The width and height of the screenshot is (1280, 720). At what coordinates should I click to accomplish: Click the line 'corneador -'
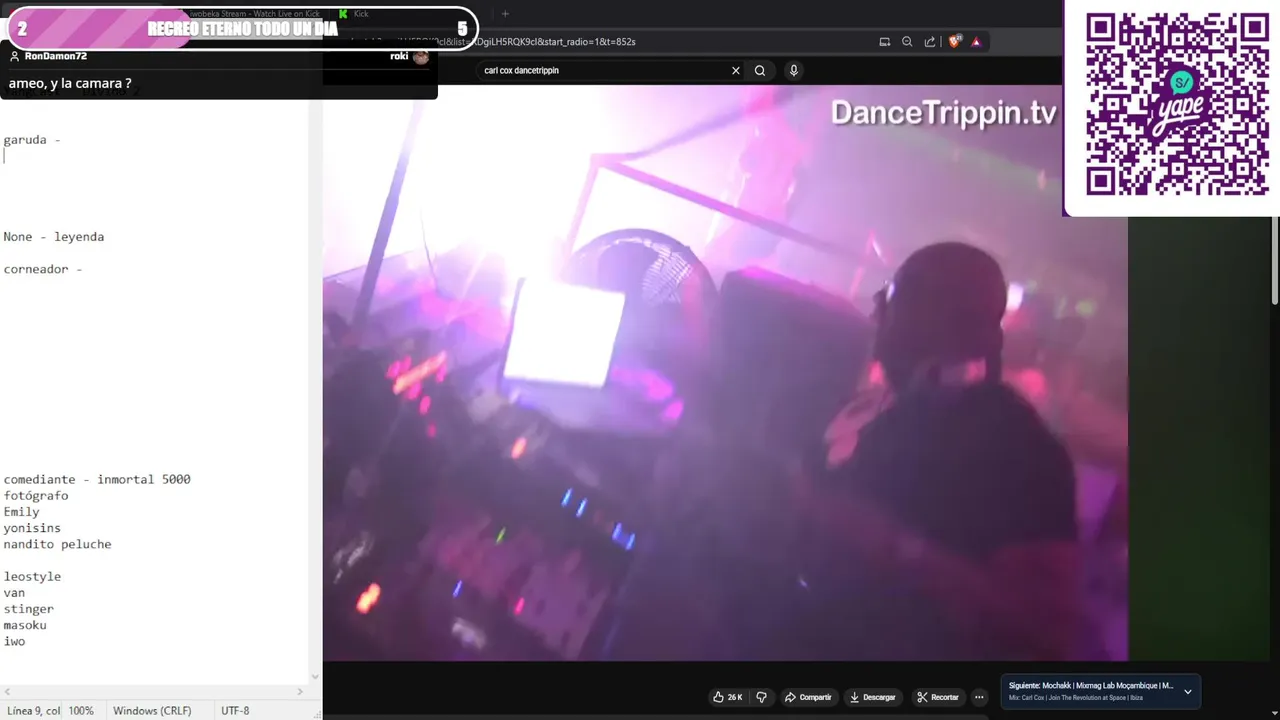coord(43,269)
